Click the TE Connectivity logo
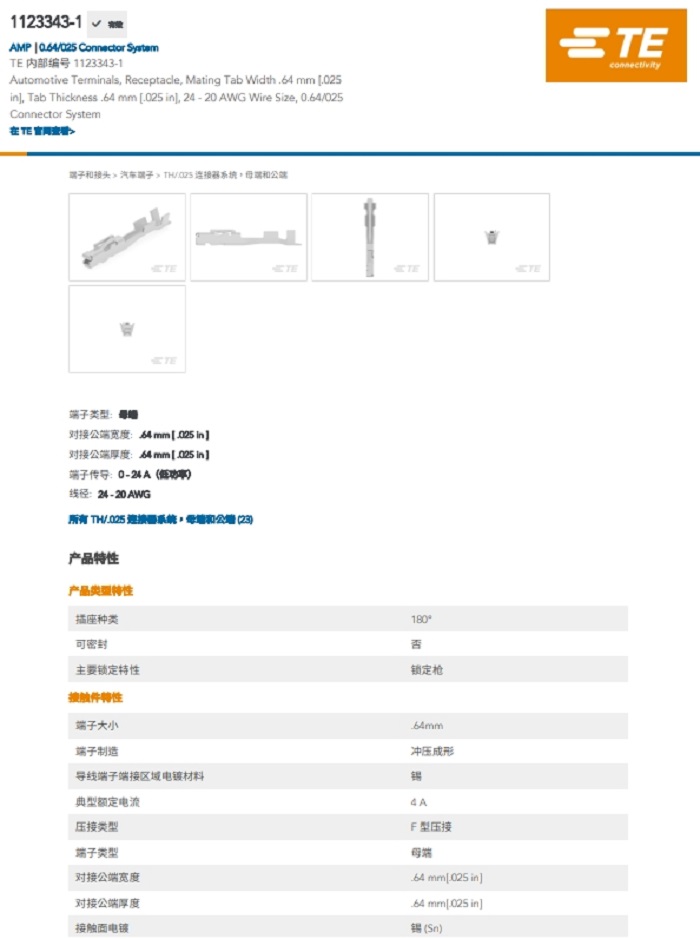700x939 pixels. [616, 46]
